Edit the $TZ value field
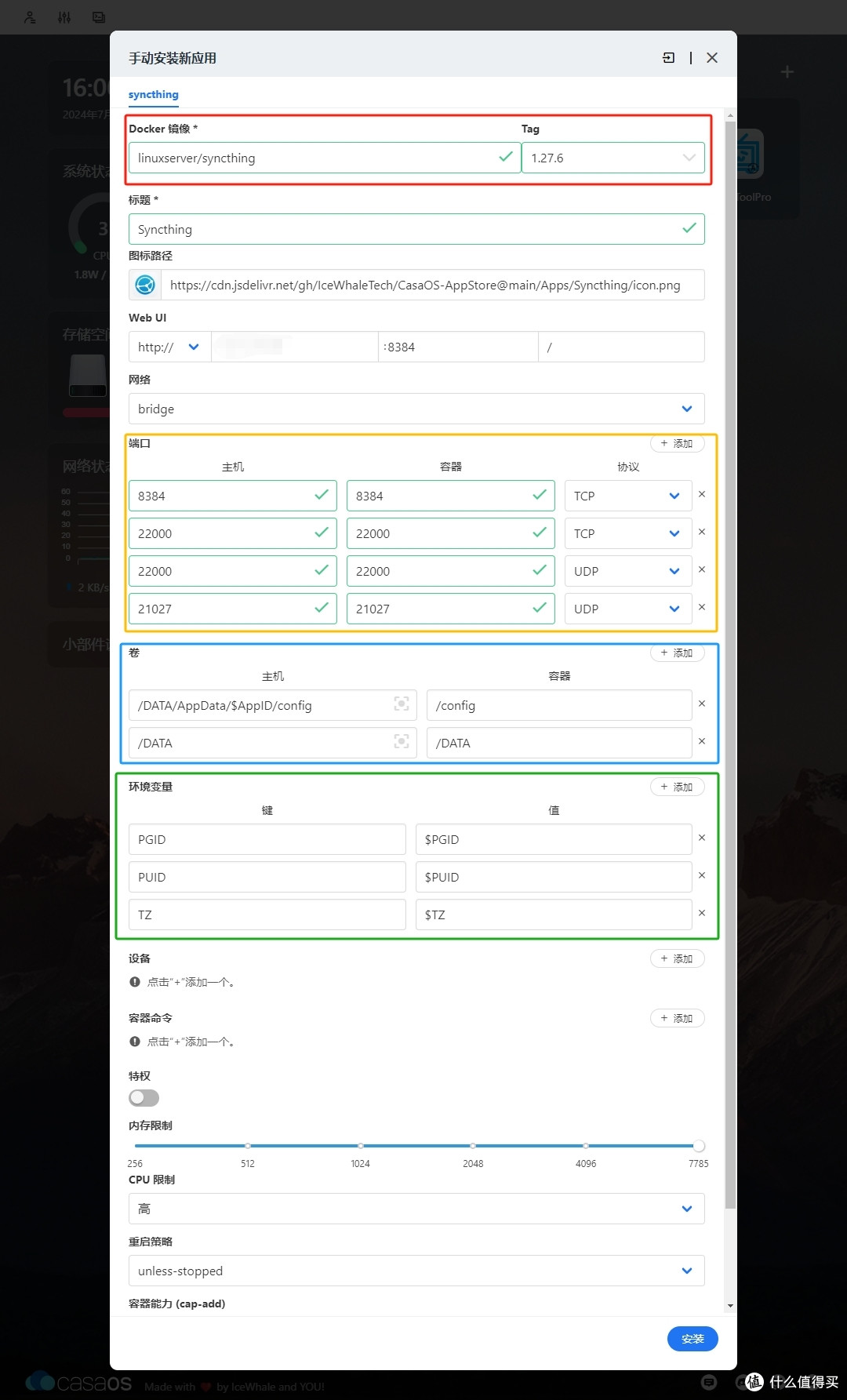Image resolution: width=847 pixels, height=1400 pixels. pos(554,915)
